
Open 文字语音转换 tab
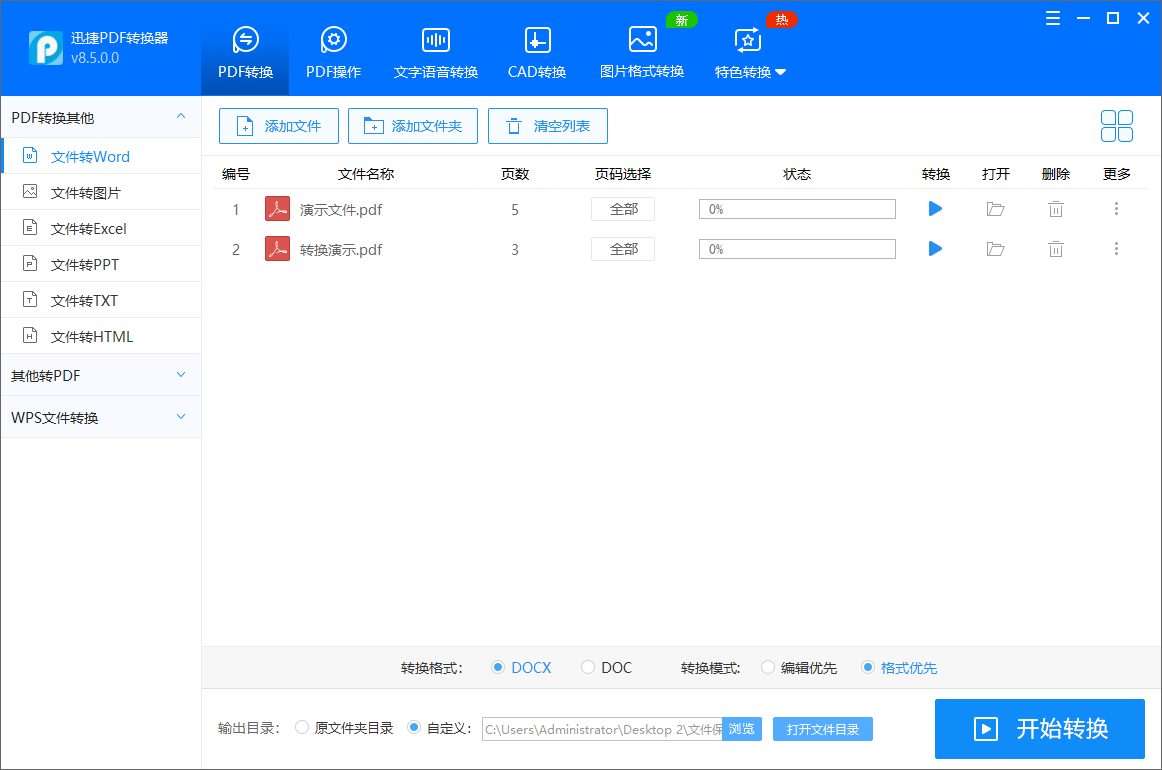[436, 52]
